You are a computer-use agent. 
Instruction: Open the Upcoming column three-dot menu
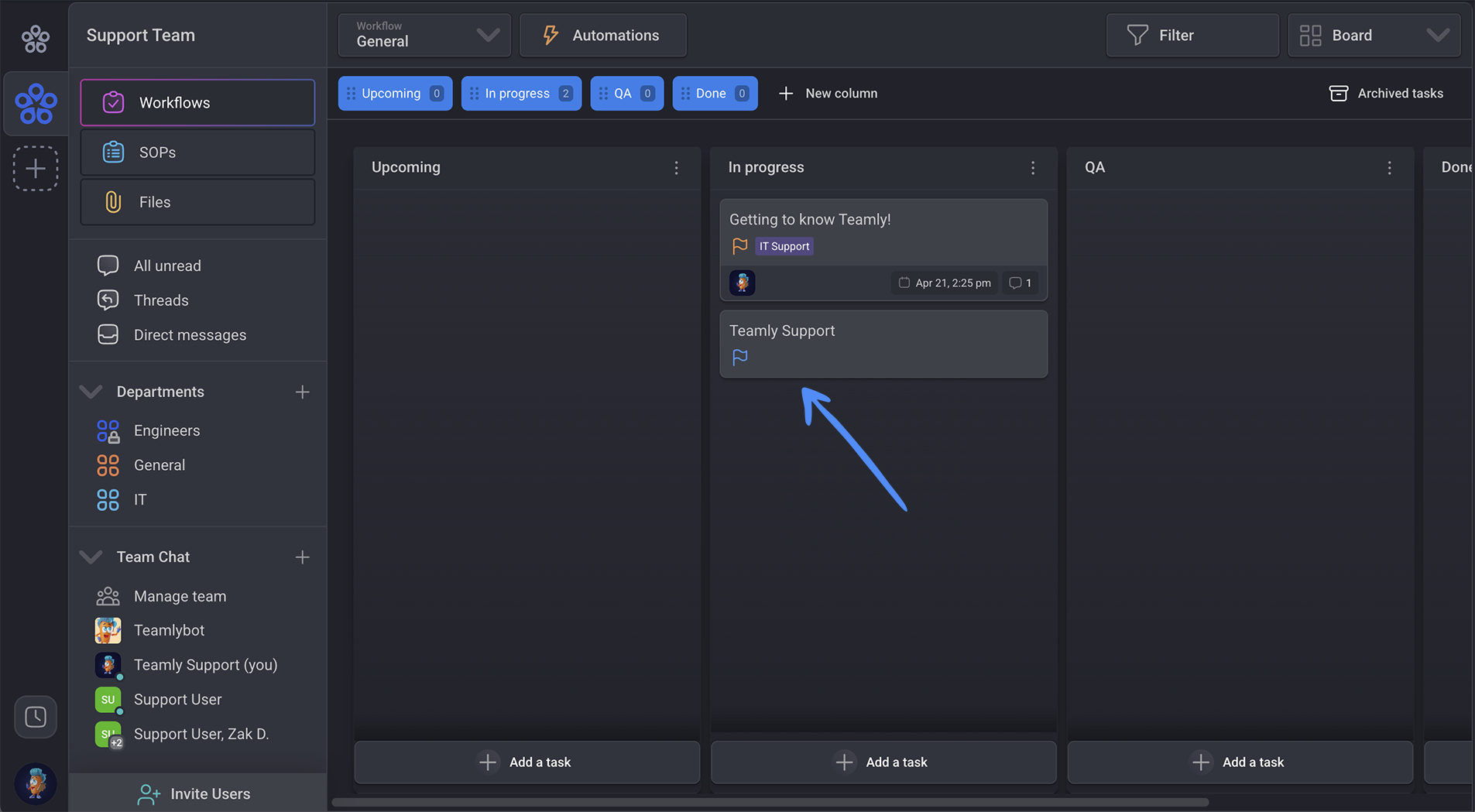(676, 168)
